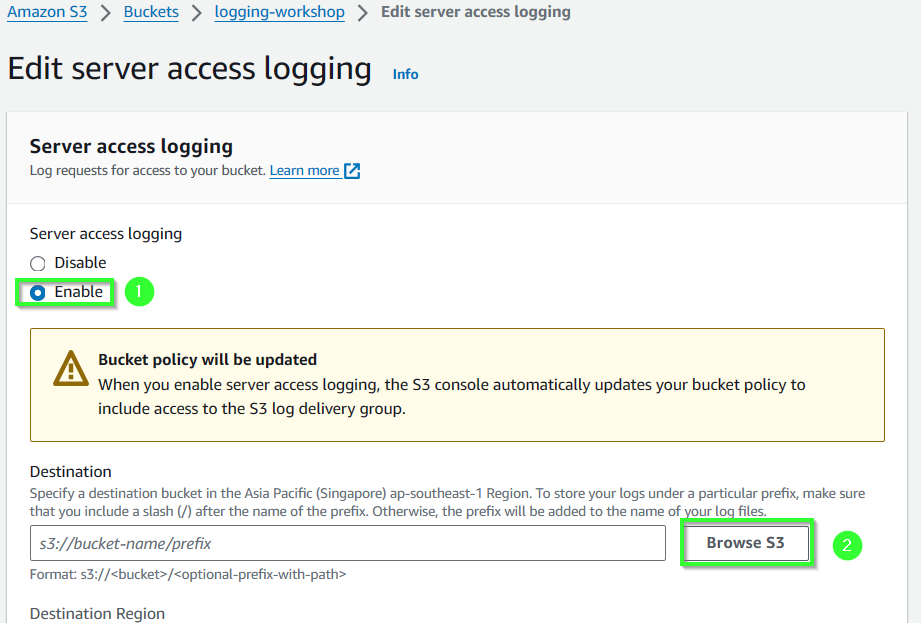This screenshot has height=623, width=921.
Task: Click the Destination Region label
Action: point(98,614)
